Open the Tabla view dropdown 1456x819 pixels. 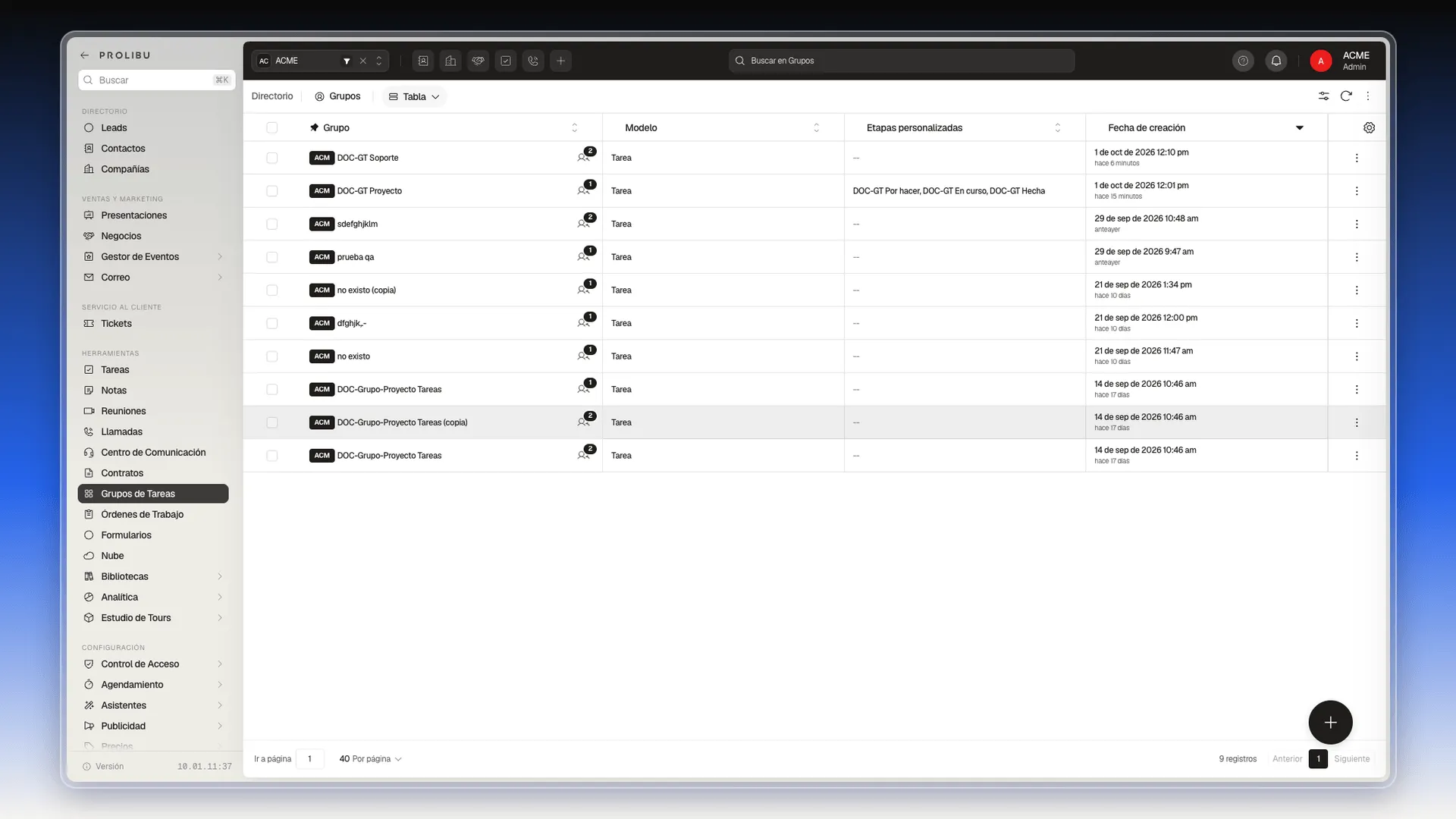click(x=414, y=96)
